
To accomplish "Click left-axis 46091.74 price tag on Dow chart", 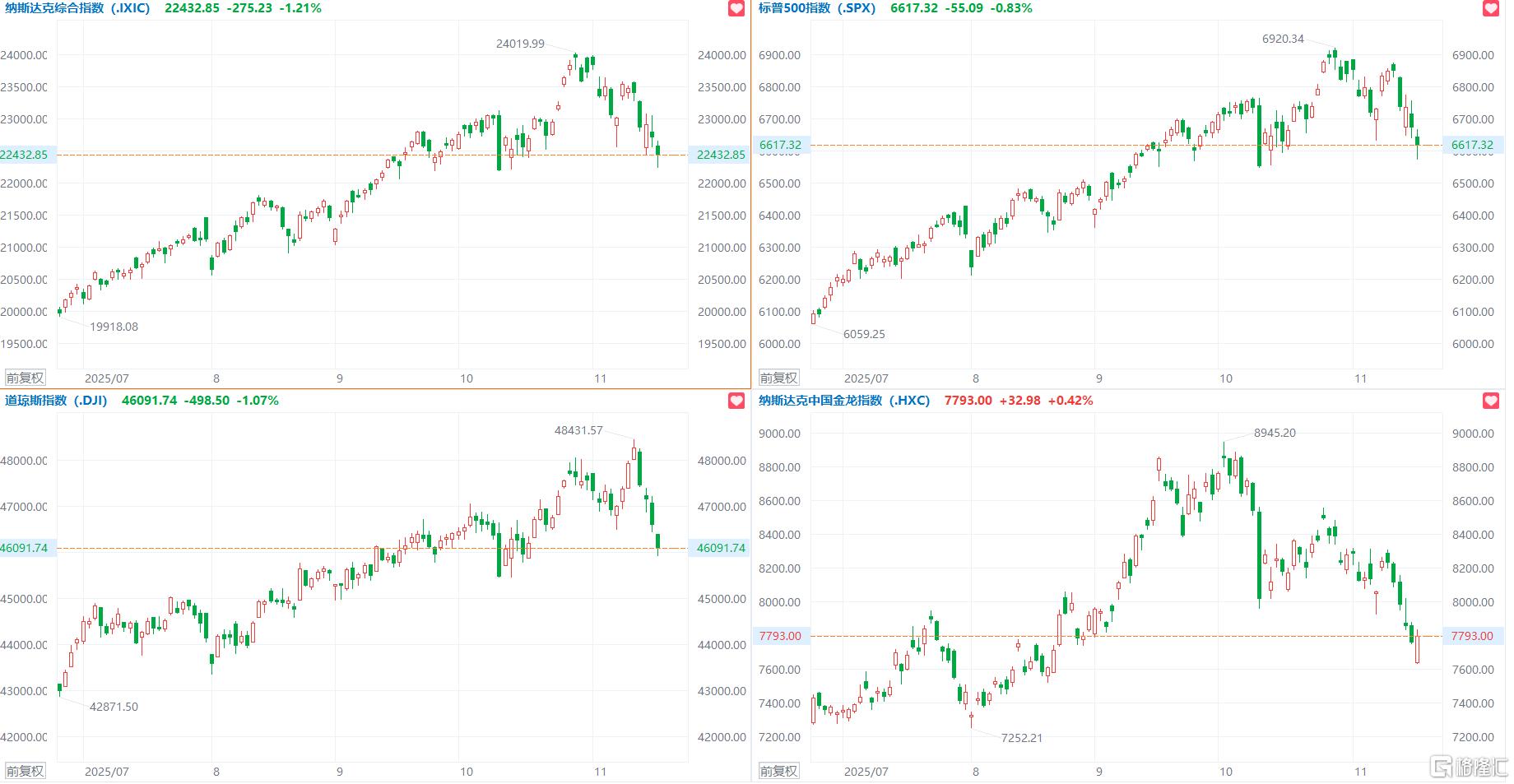I will 25,548.
